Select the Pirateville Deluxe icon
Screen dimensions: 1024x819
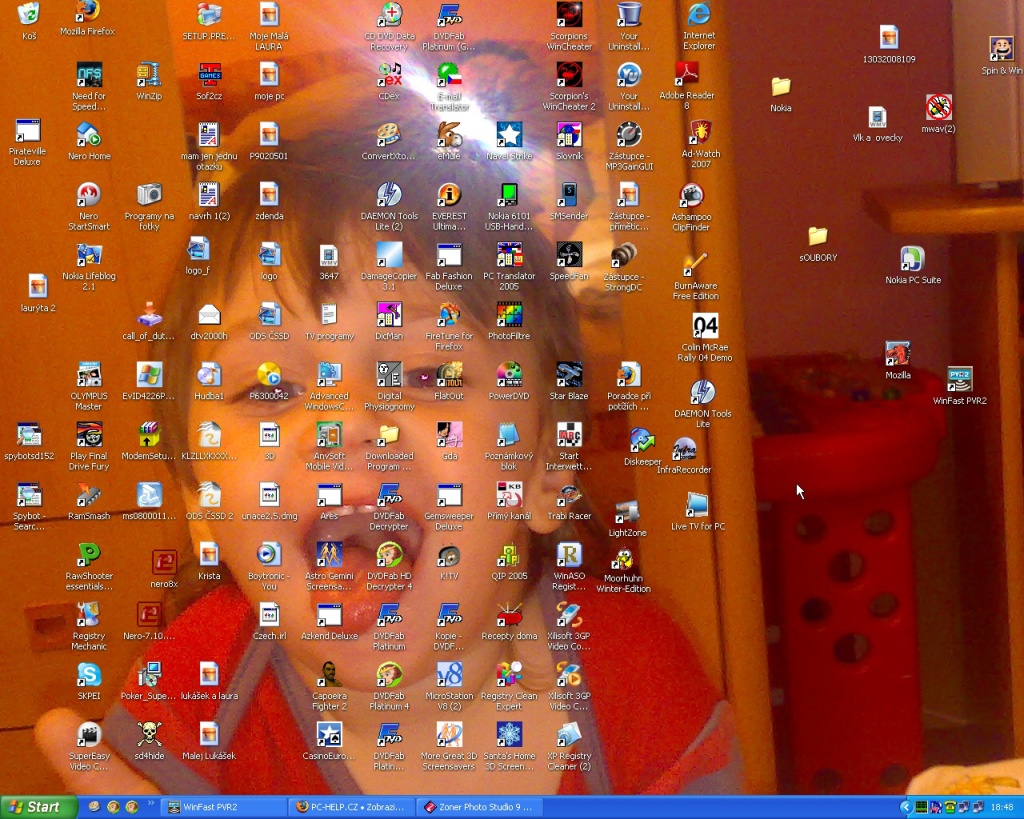coord(27,142)
